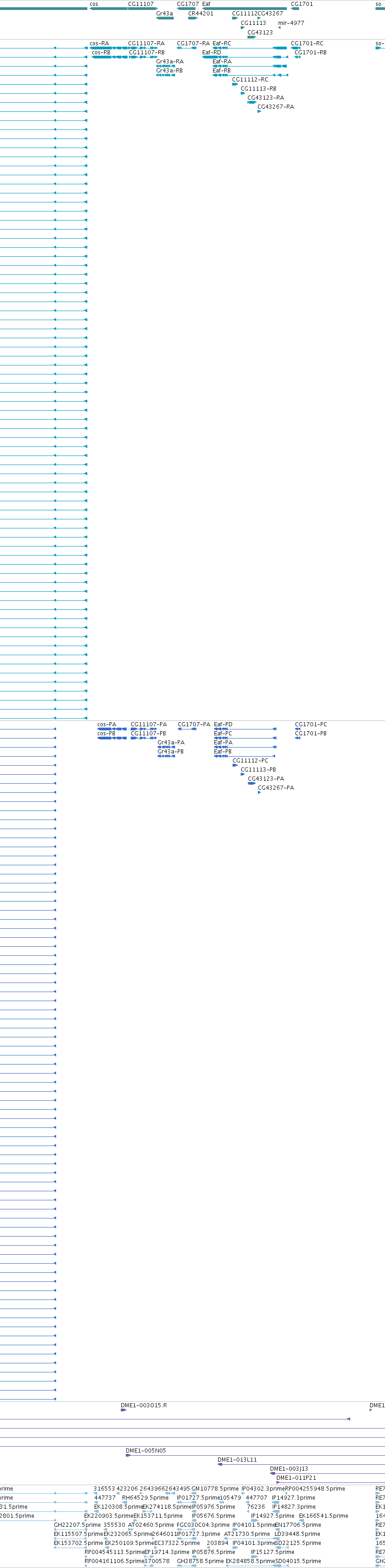Select the CG1707-PA protein label
The image size is (385, 1568).
tap(194, 725)
